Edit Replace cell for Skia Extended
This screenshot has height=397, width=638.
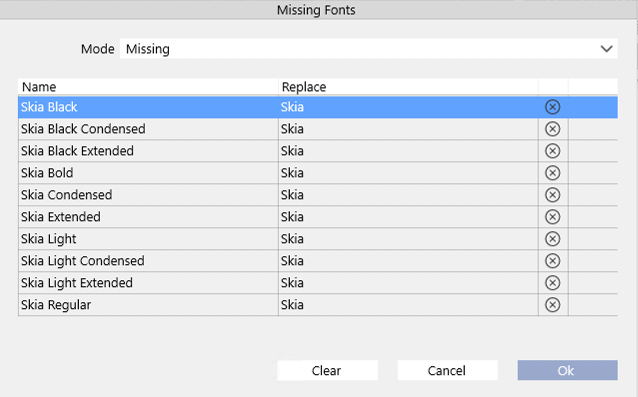tap(408, 217)
